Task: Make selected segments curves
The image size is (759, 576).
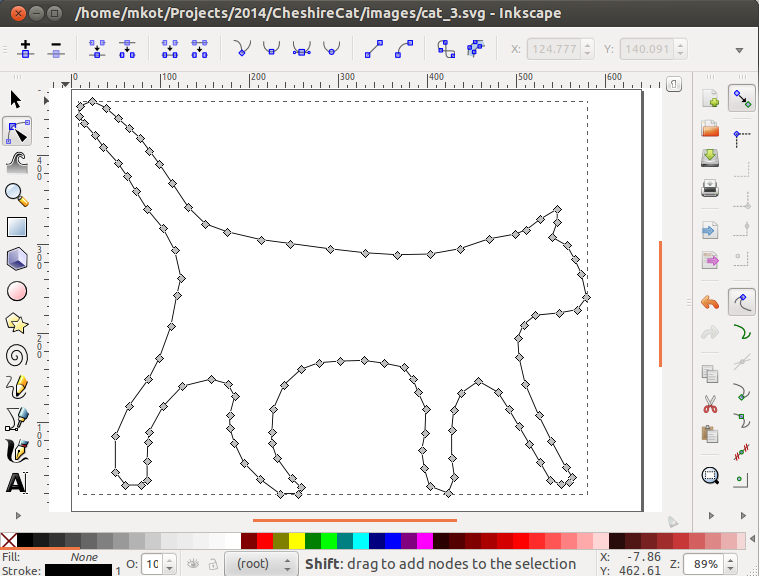Action: click(404, 49)
